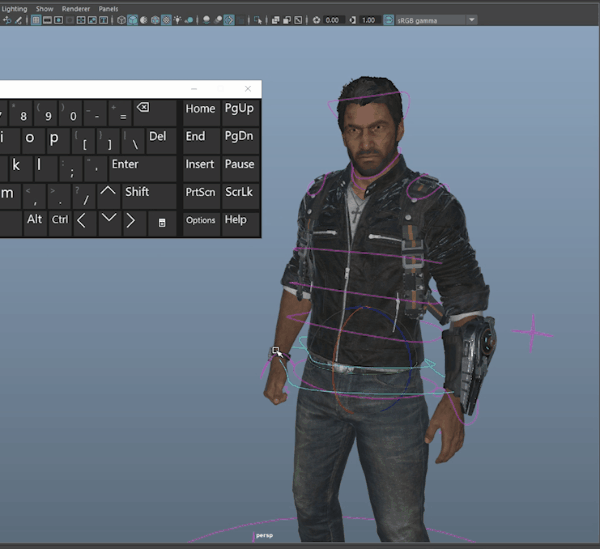The width and height of the screenshot is (600, 549).
Task: Select the Grease Pencil tool icon
Action: tap(18, 20)
